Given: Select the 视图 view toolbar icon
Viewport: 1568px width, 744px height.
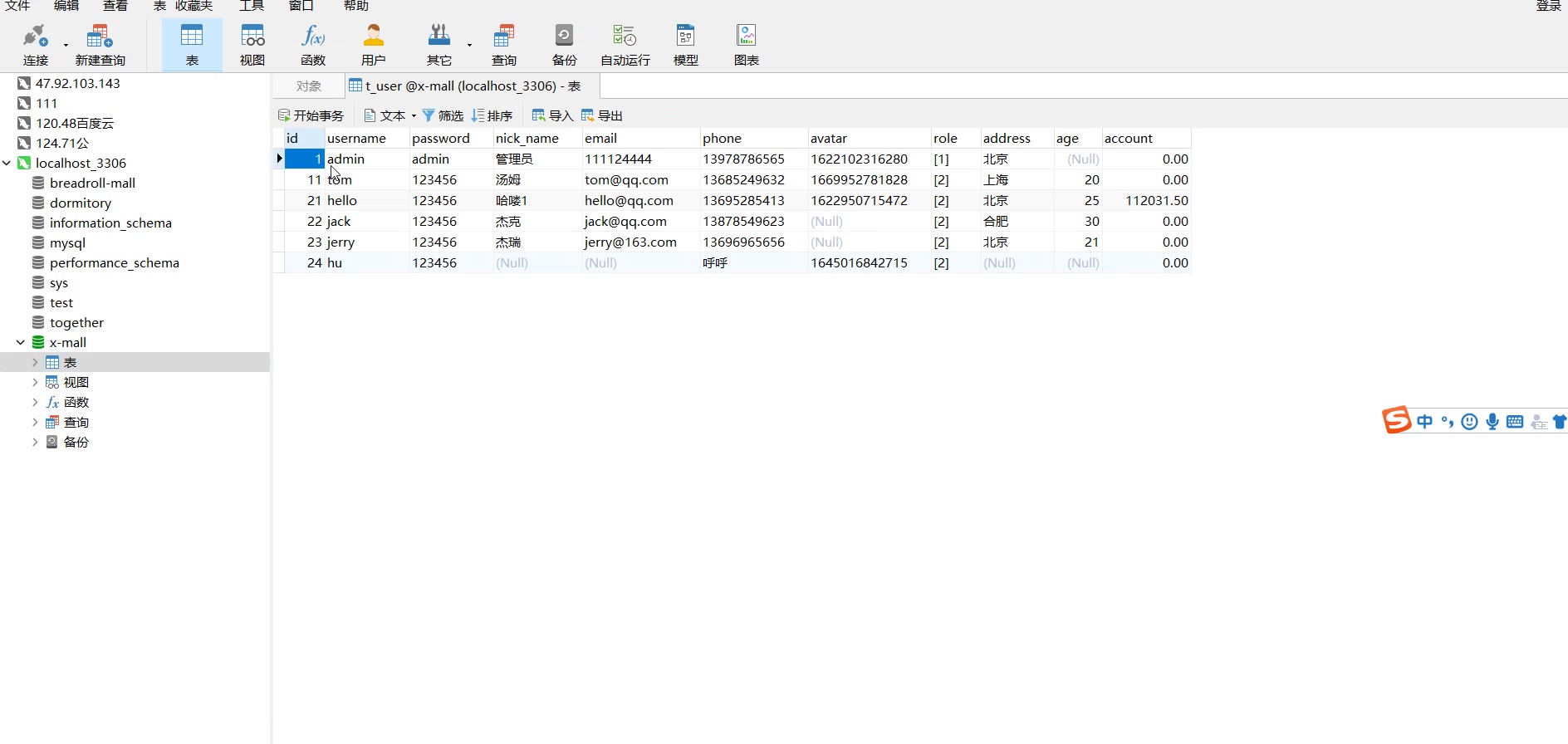Looking at the screenshot, I should click(x=252, y=43).
